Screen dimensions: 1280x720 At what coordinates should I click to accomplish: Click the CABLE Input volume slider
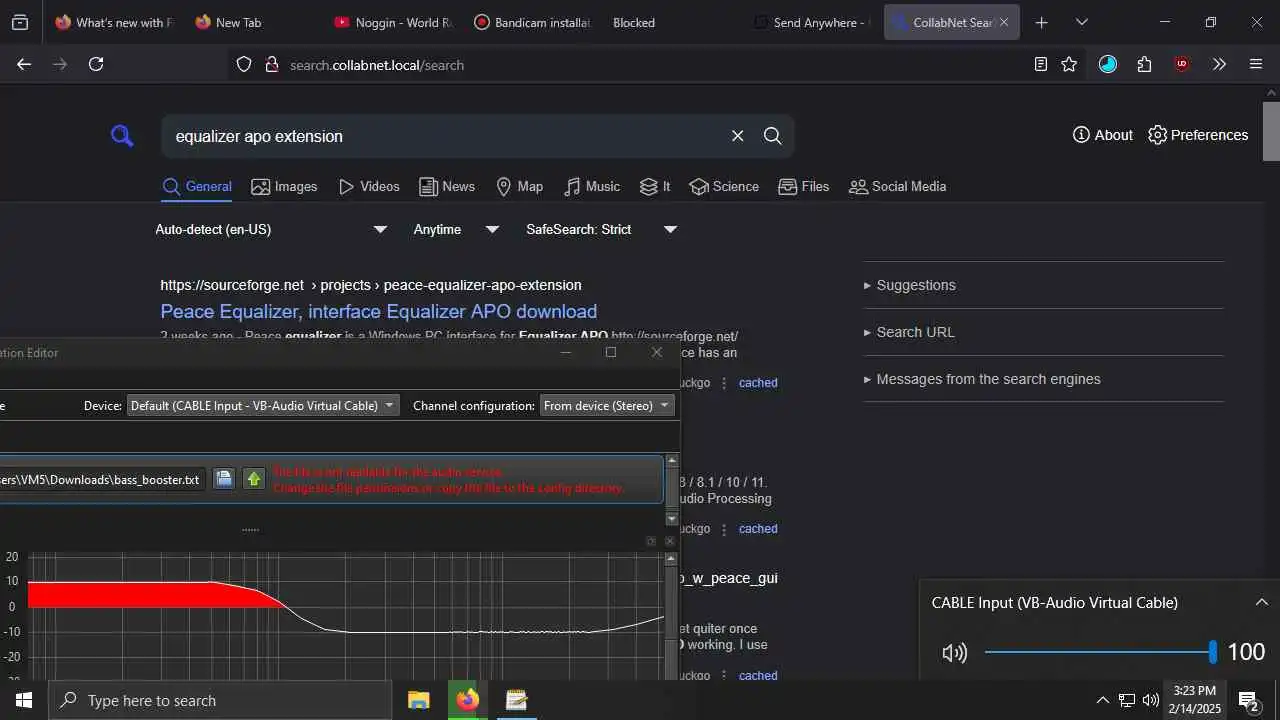[x=1099, y=652]
